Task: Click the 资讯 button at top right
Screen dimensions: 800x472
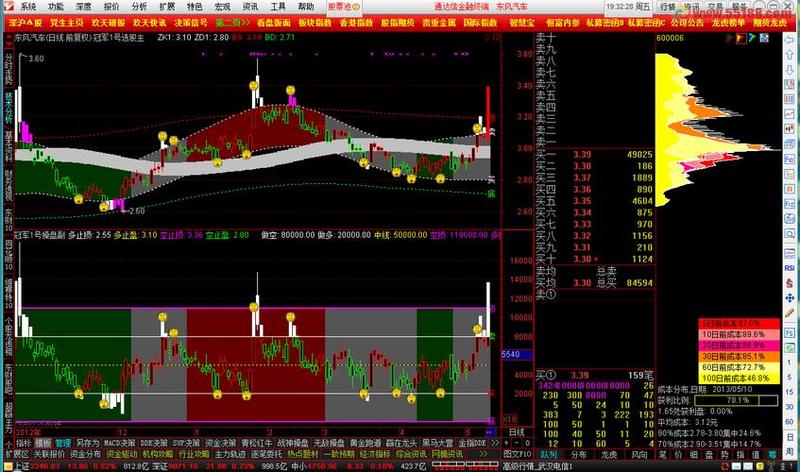Action: click(x=692, y=7)
